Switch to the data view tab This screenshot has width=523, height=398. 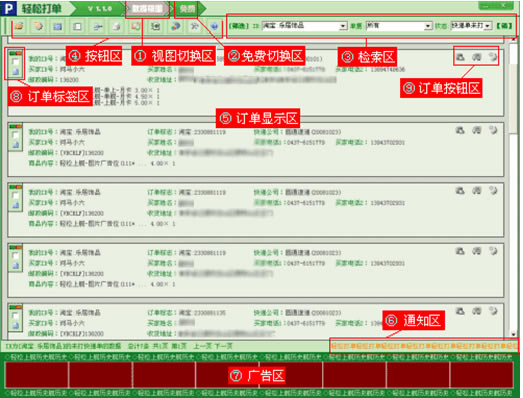tap(147, 9)
